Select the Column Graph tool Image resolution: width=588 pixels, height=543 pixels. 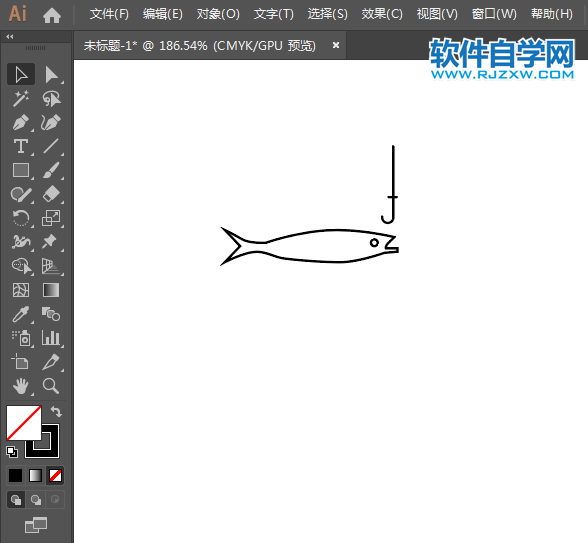point(51,338)
